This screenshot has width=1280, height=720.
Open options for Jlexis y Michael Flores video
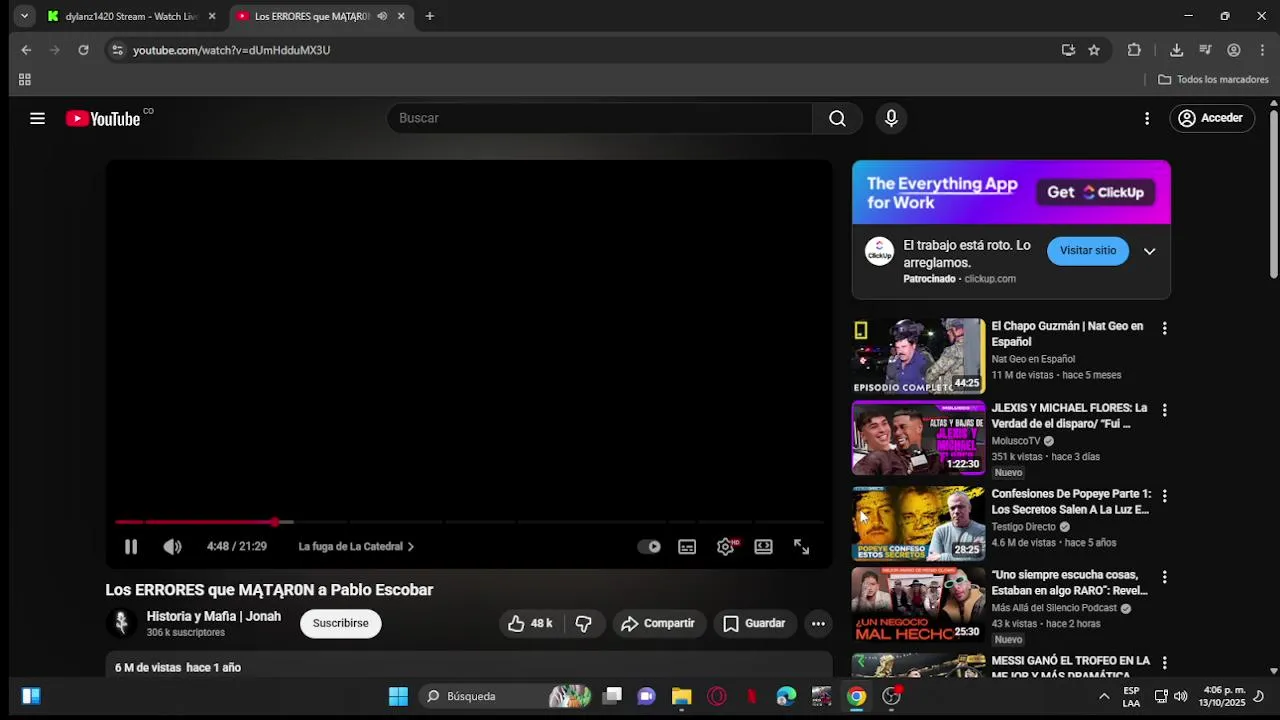click(x=1164, y=410)
